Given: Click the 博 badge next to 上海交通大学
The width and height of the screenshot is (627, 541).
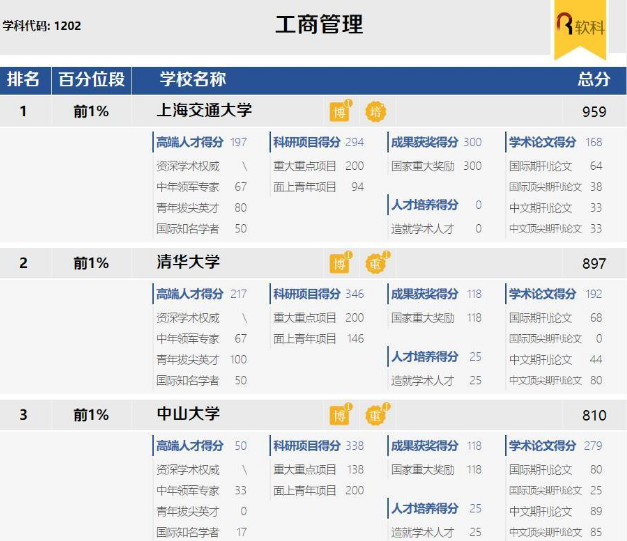Looking at the screenshot, I should (340, 111).
